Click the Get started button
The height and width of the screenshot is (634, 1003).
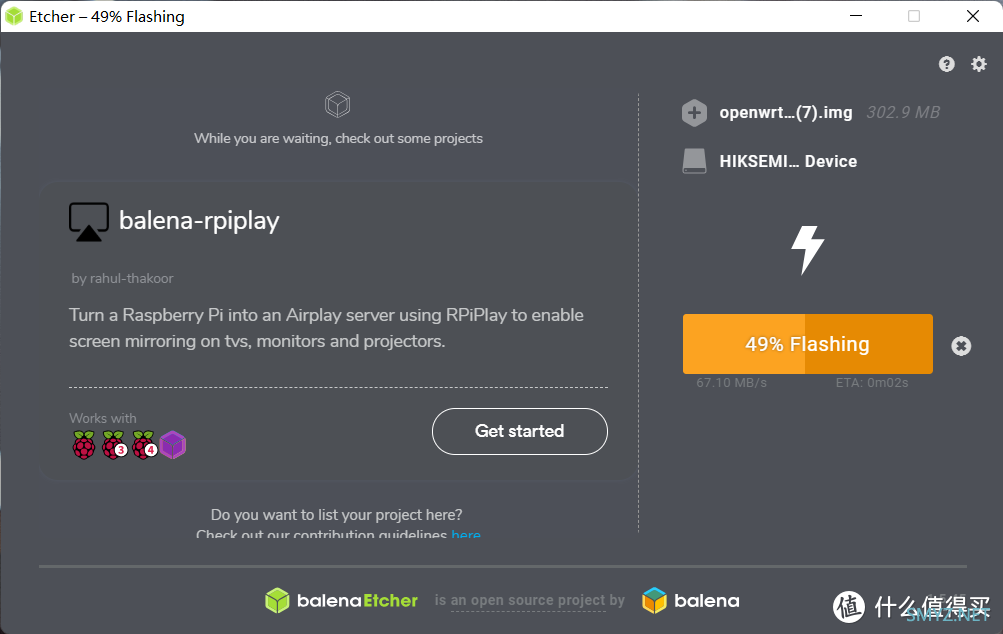click(x=519, y=431)
